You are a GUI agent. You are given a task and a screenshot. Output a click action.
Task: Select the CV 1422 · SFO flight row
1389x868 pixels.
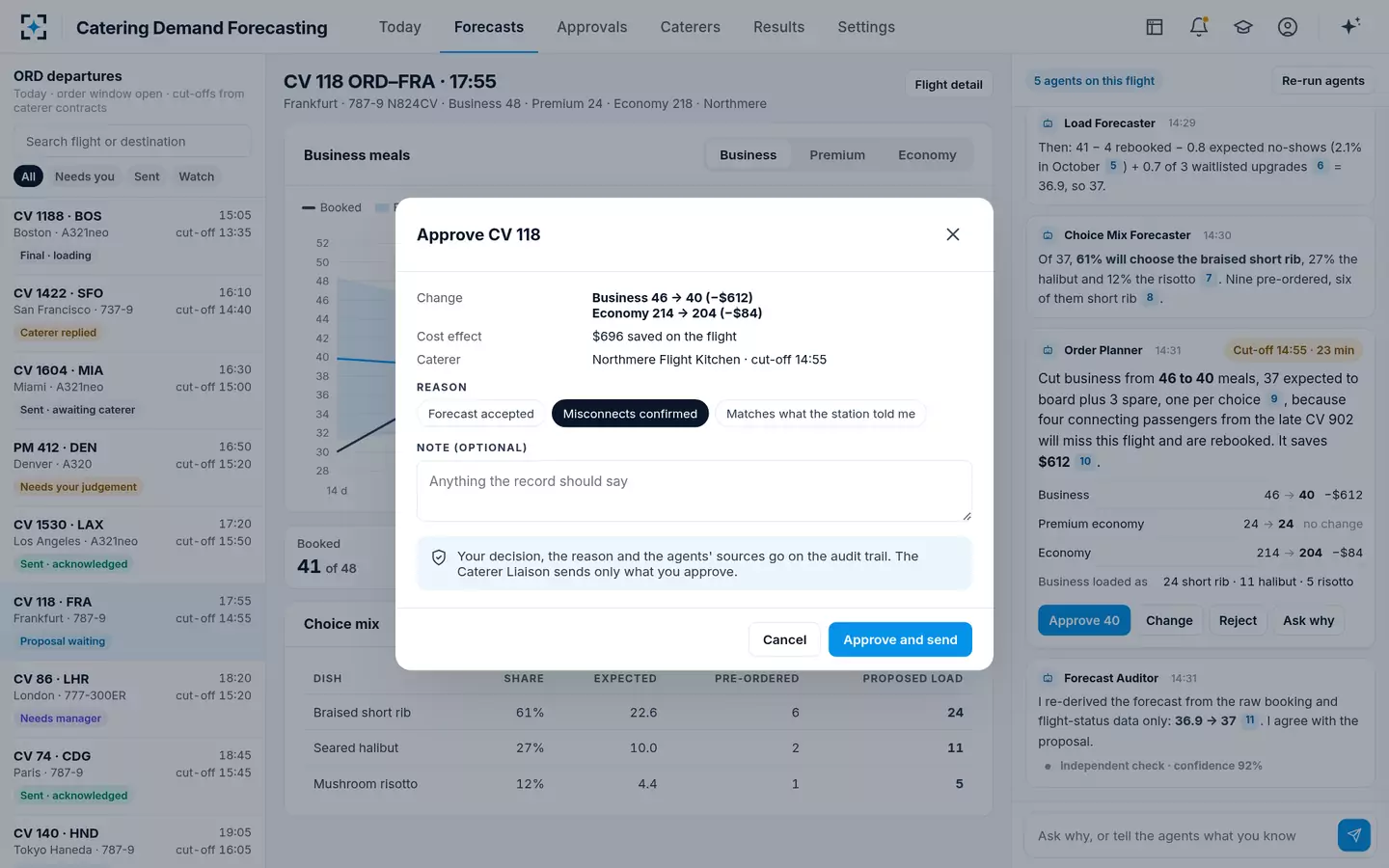pos(132,313)
